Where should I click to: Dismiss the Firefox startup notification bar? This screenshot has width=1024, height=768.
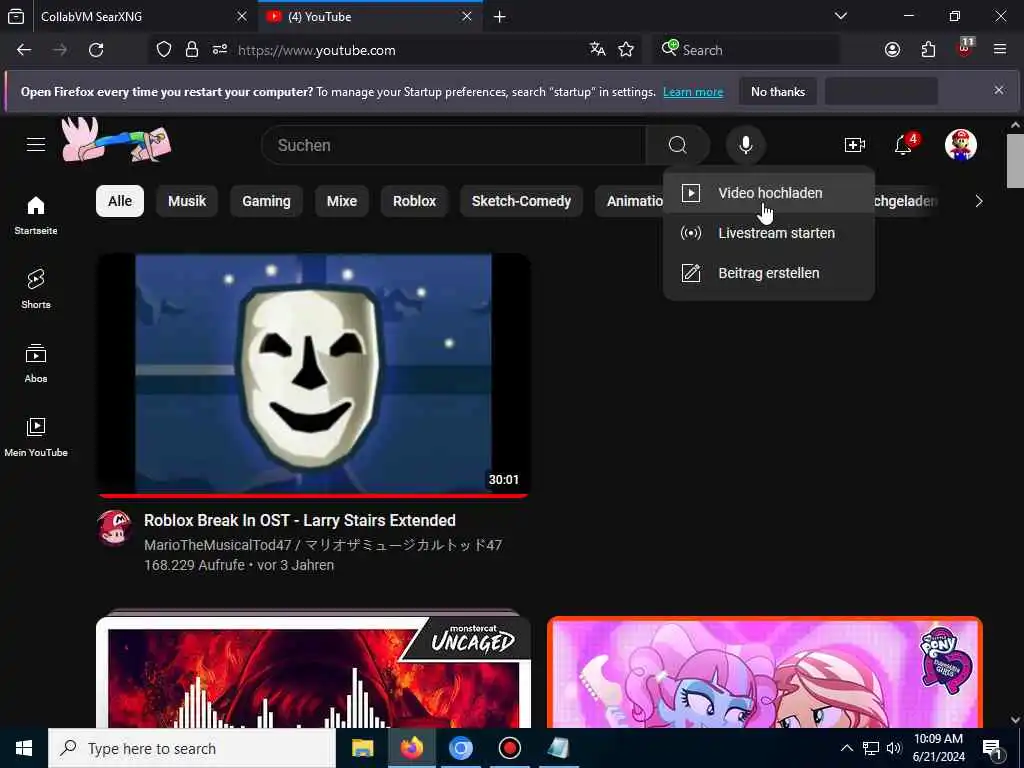(x=999, y=90)
